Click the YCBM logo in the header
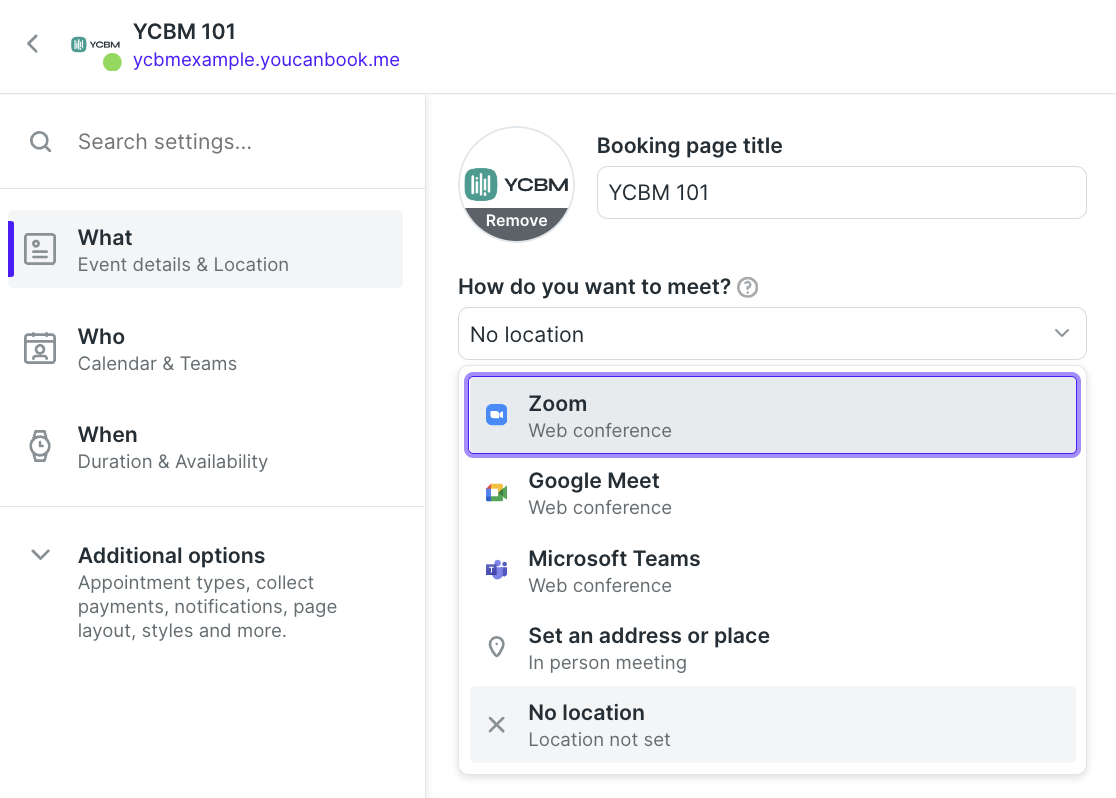The image size is (1116, 798). (x=95, y=45)
